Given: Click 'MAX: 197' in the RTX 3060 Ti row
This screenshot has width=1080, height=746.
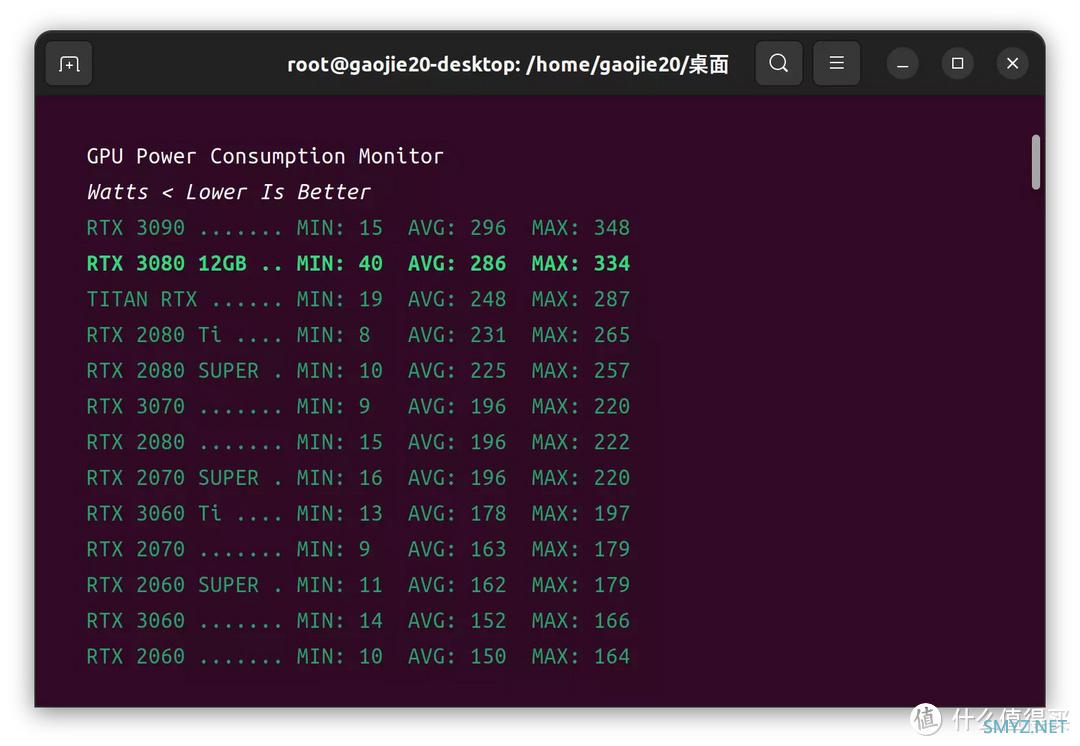Looking at the screenshot, I should [x=581, y=514].
